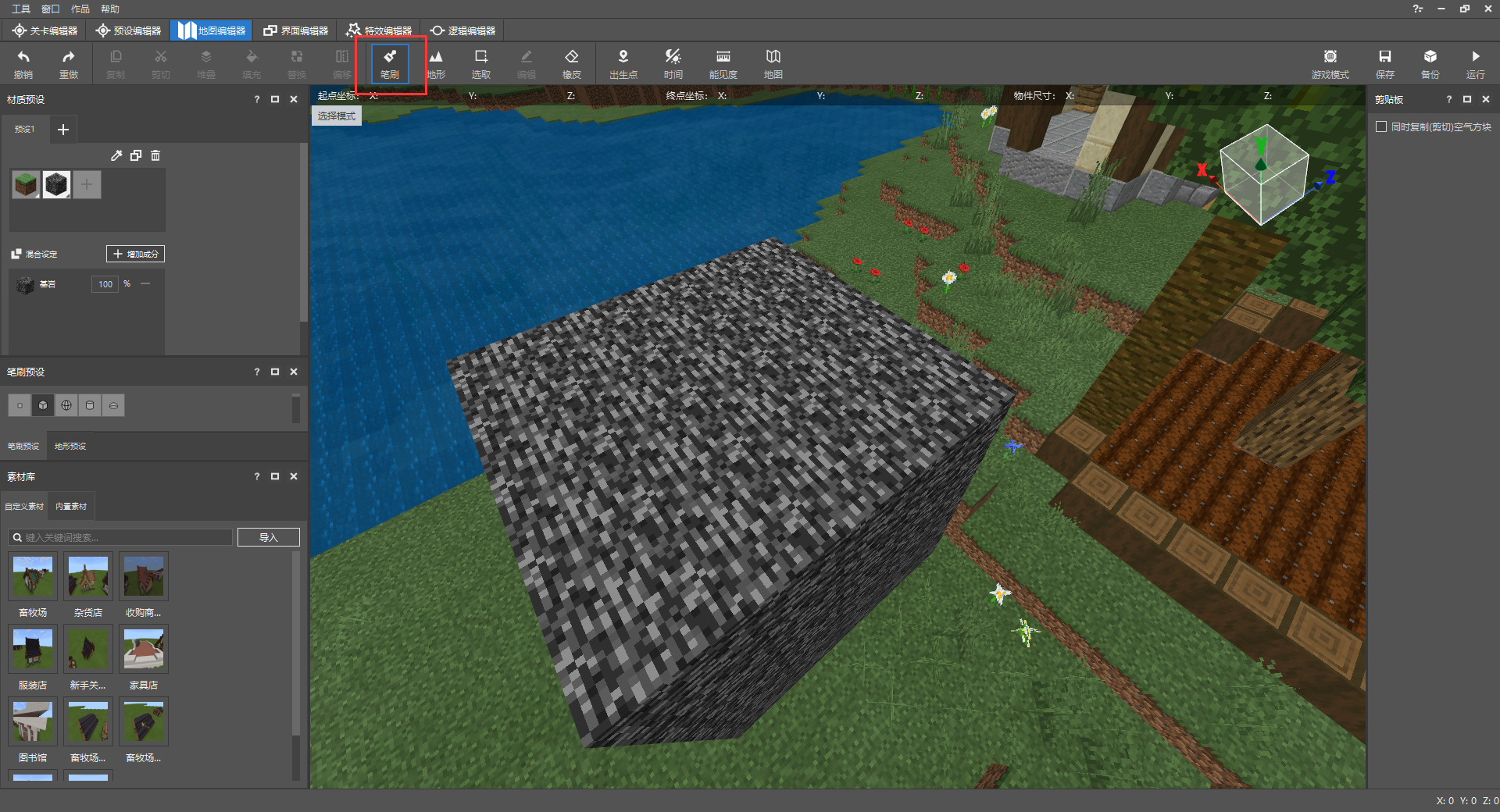
Task: Open the 作品 menu
Action: point(80,9)
